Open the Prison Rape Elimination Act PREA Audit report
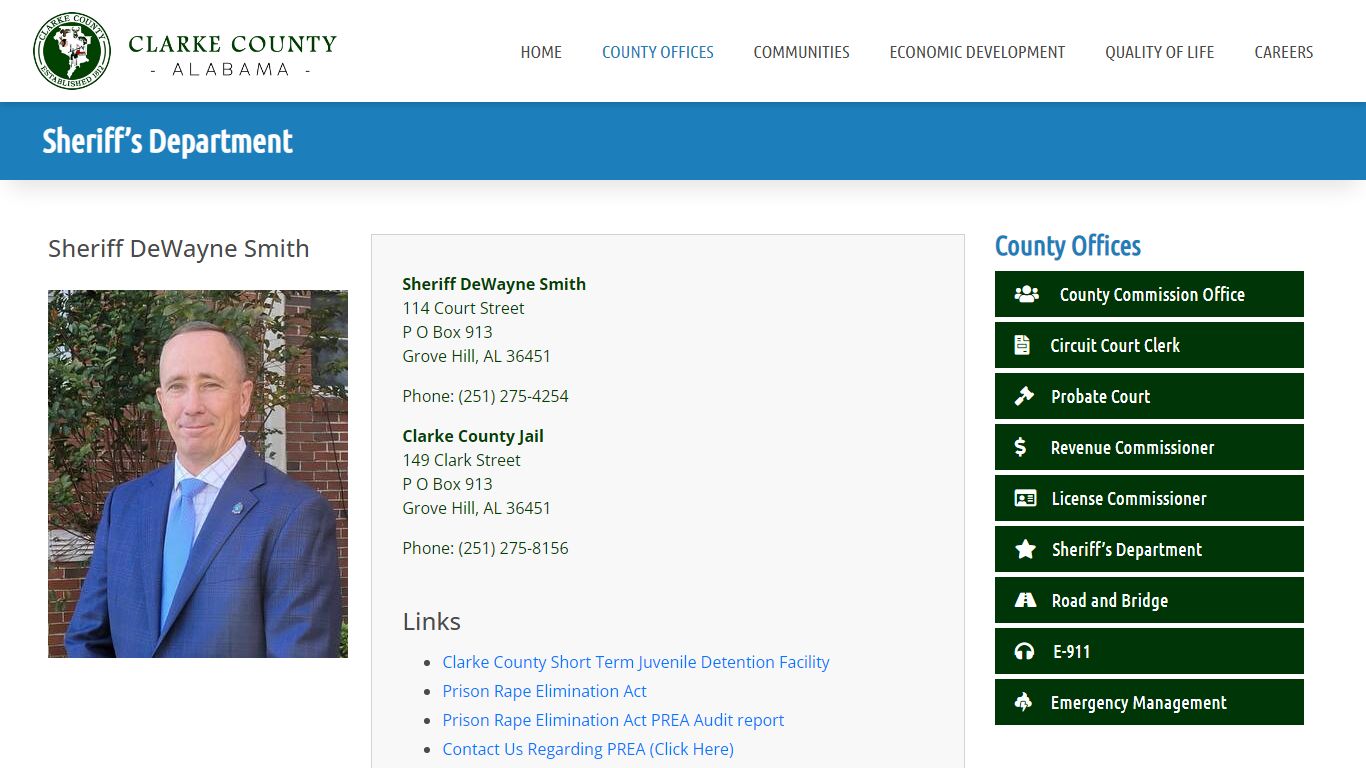 [x=613, y=720]
